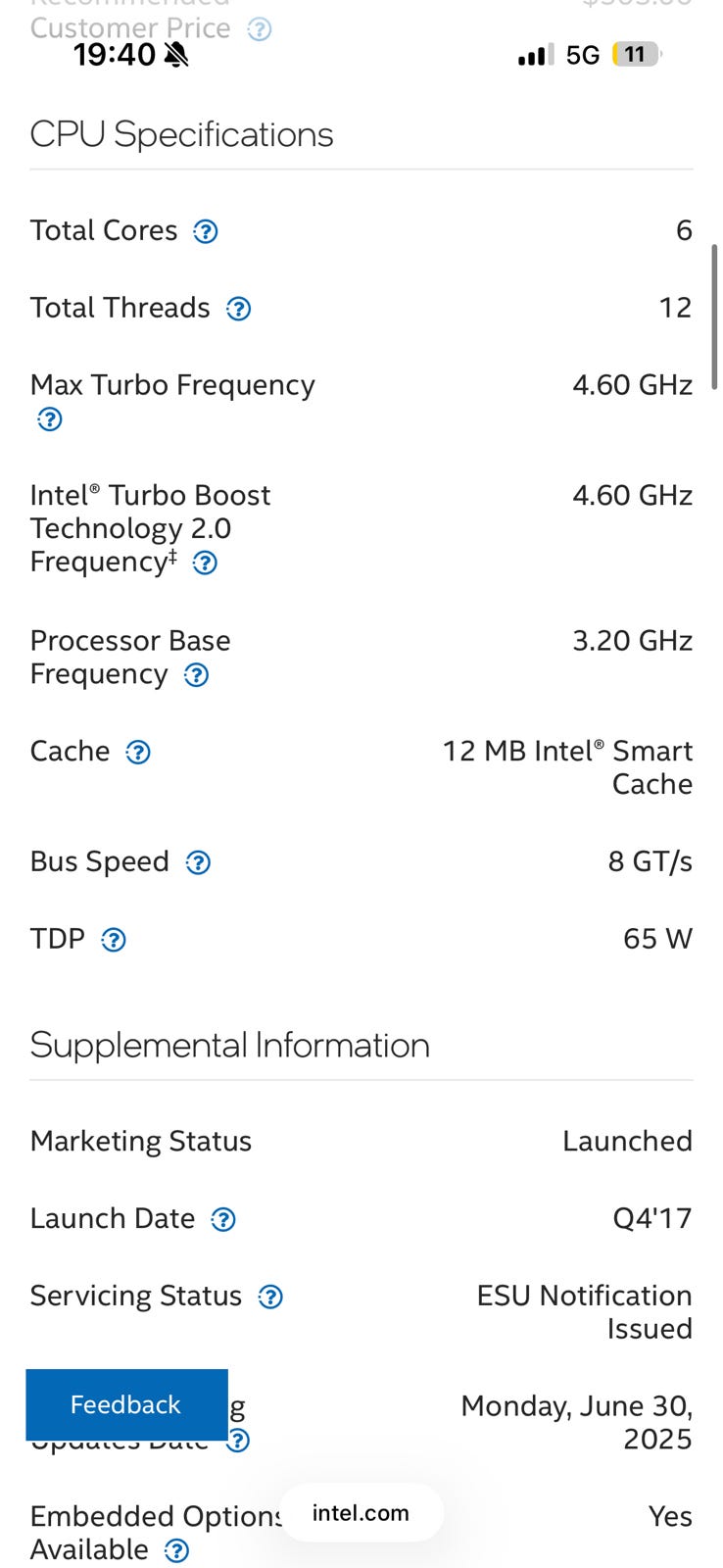Tap the Supplemental Information section heading
723x1568 pixels.
coord(229,1045)
